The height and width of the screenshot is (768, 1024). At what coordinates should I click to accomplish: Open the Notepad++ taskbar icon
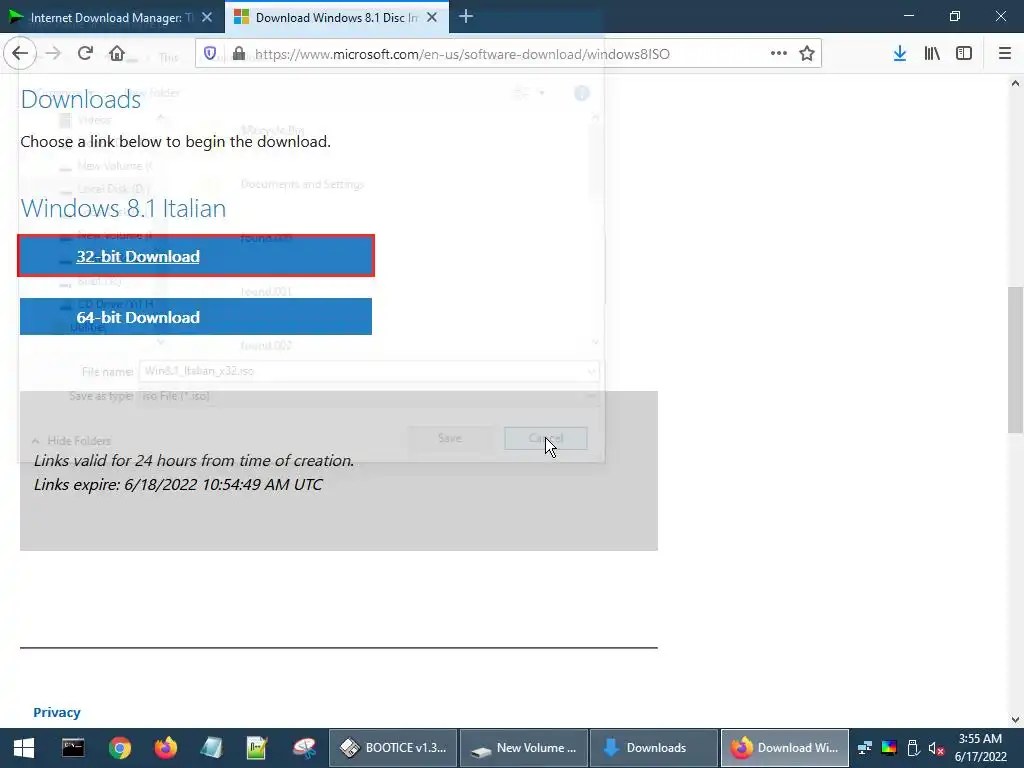257,748
